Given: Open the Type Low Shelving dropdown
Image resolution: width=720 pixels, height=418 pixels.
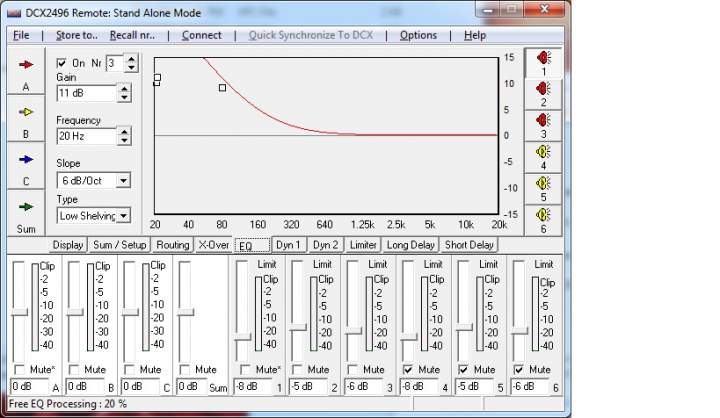Looking at the screenshot, I should 123,215.
